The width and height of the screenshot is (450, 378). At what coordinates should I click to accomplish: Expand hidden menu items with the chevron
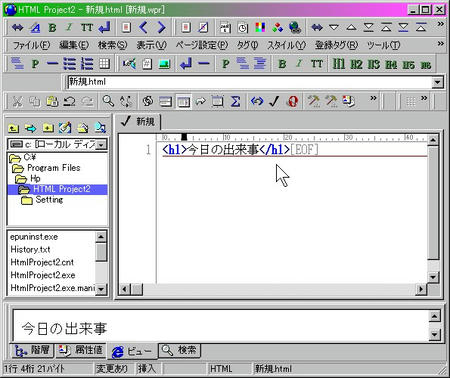coord(440,44)
